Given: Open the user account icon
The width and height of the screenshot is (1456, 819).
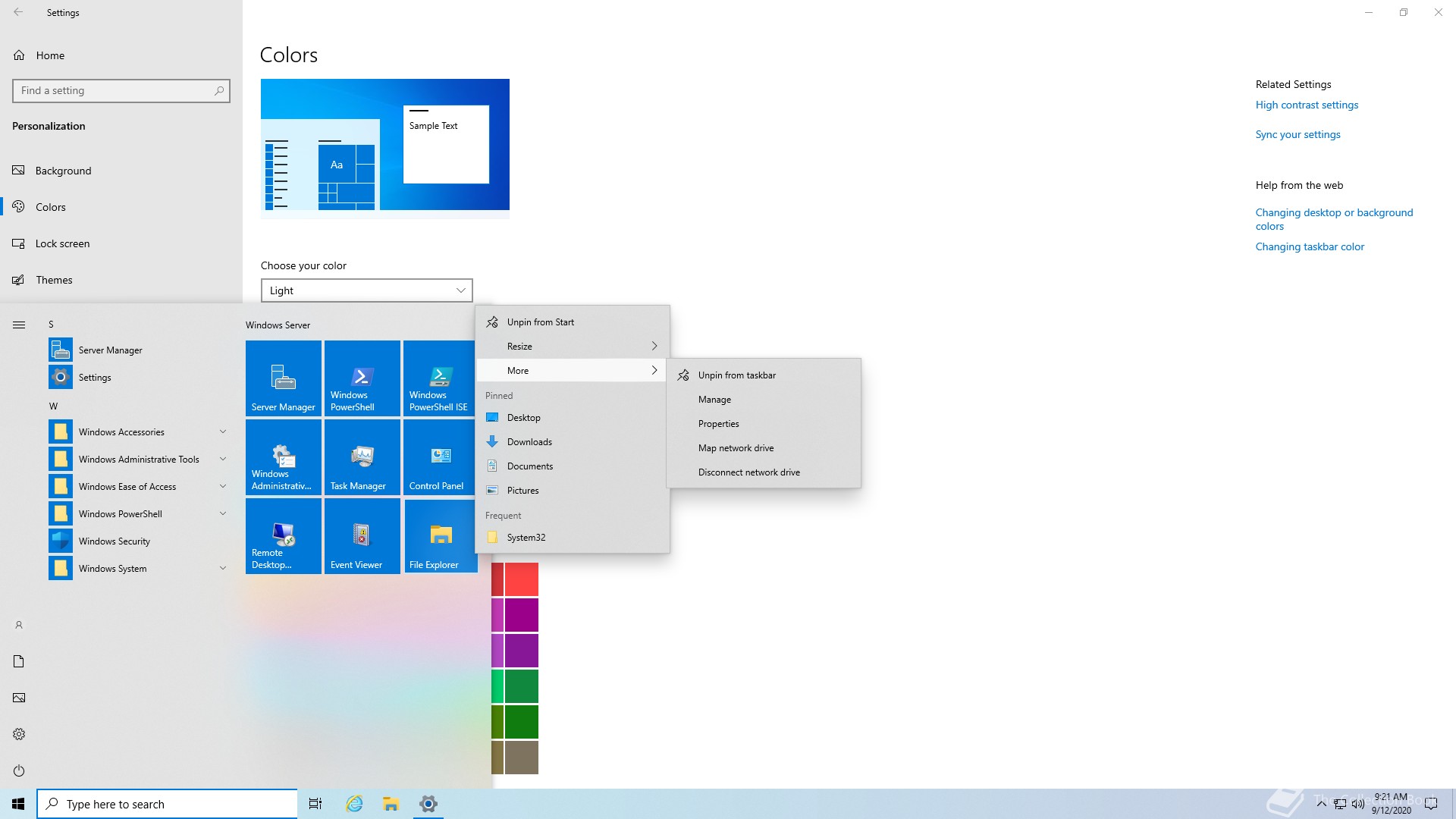Looking at the screenshot, I should click(x=19, y=625).
